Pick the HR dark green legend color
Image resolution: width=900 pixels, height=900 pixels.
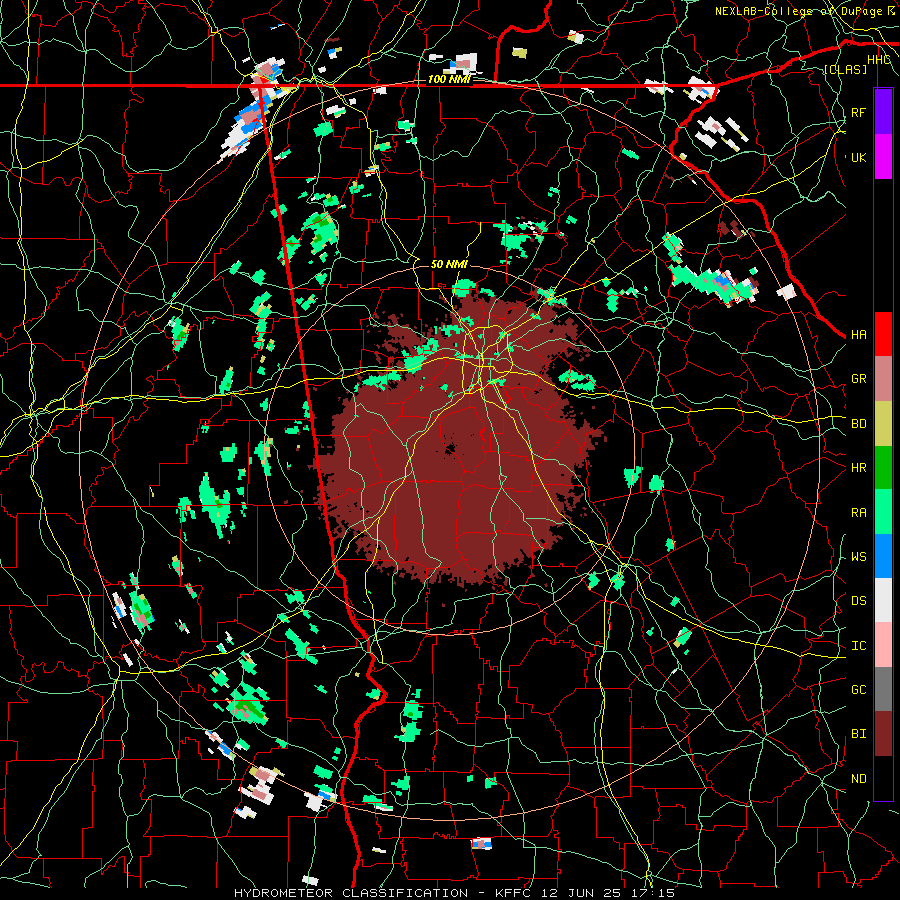click(883, 467)
